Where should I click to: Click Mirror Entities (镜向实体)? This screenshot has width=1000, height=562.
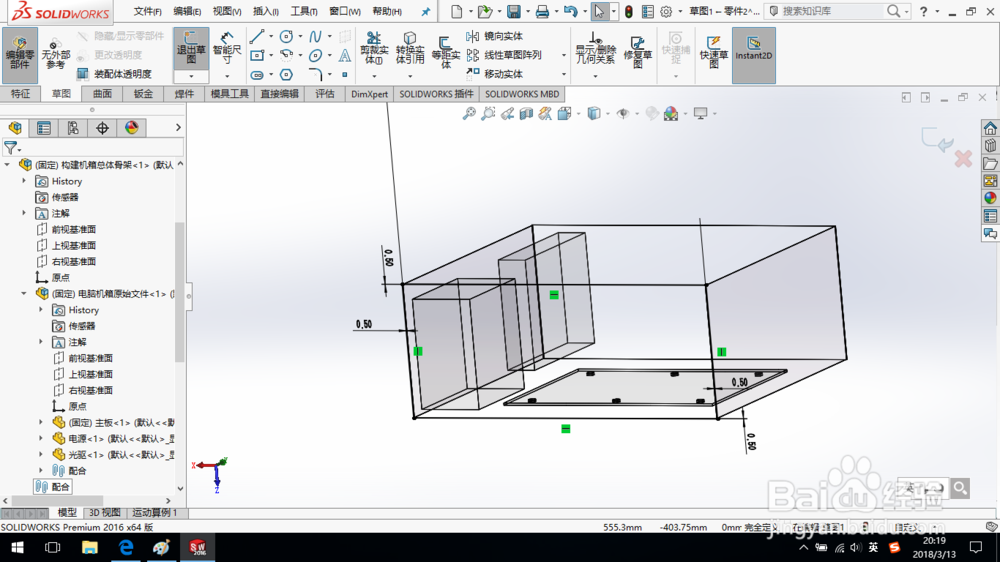tap(494, 36)
